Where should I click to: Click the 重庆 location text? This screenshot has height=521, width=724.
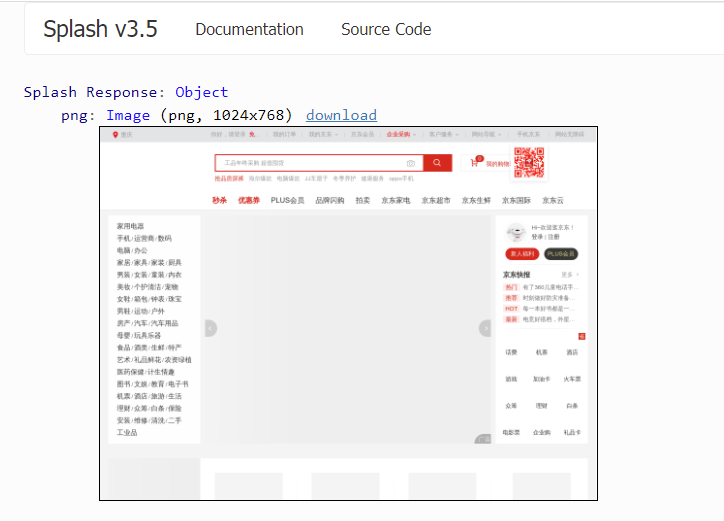(127, 134)
